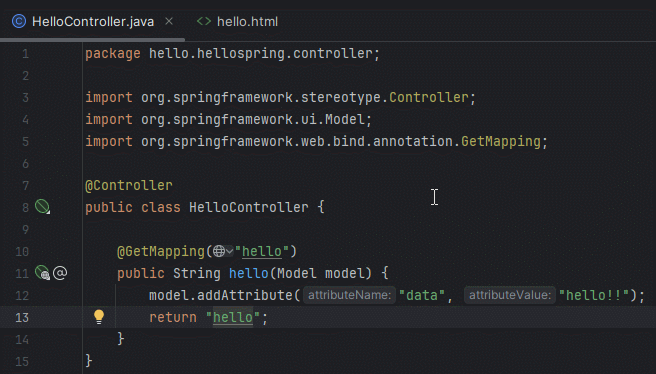
Task: Click the "data" string literal
Action: point(421,295)
